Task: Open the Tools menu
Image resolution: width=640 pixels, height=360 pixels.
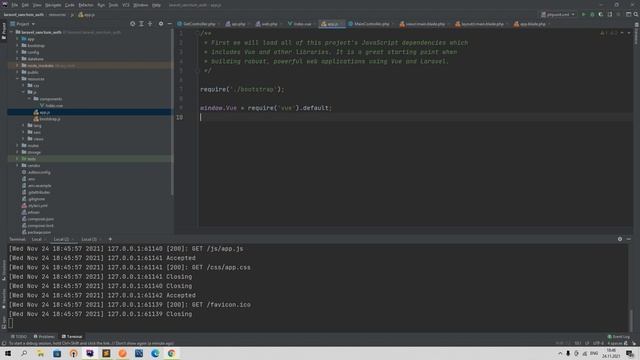Action: (113, 5)
